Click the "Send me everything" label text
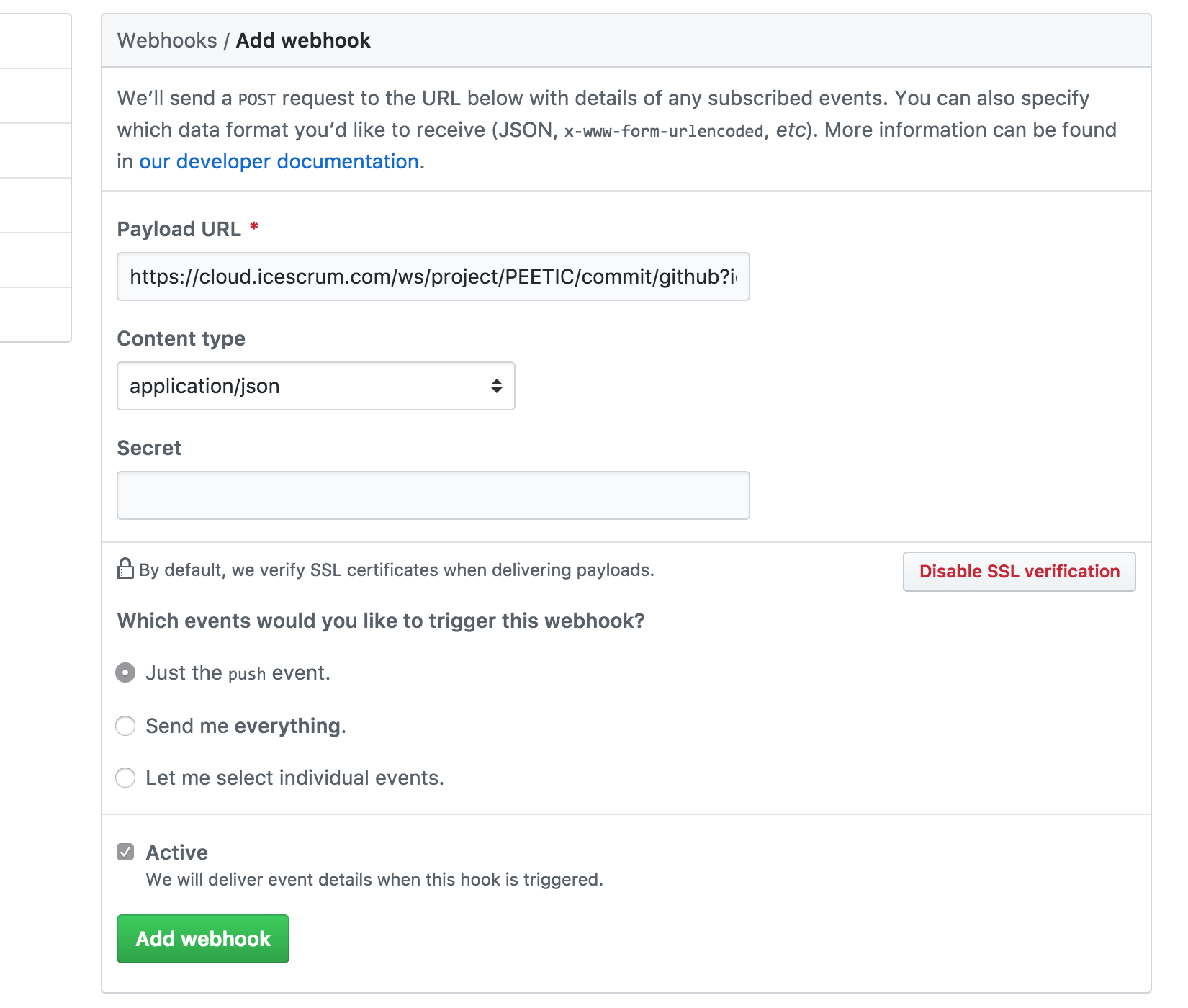1188x1008 pixels. [x=246, y=726]
